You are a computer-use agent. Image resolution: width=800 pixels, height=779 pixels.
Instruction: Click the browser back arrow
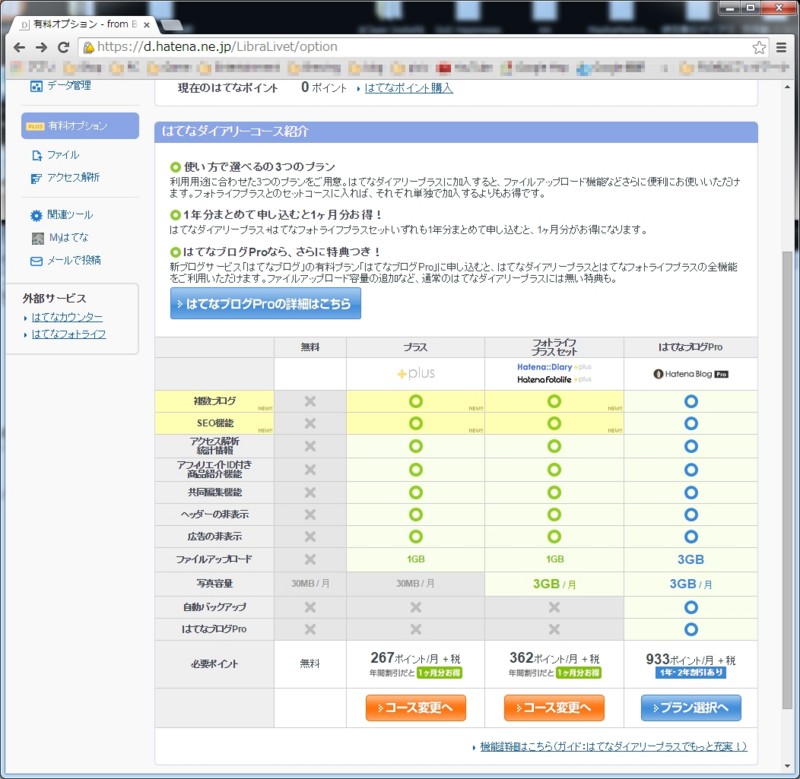click(19, 47)
